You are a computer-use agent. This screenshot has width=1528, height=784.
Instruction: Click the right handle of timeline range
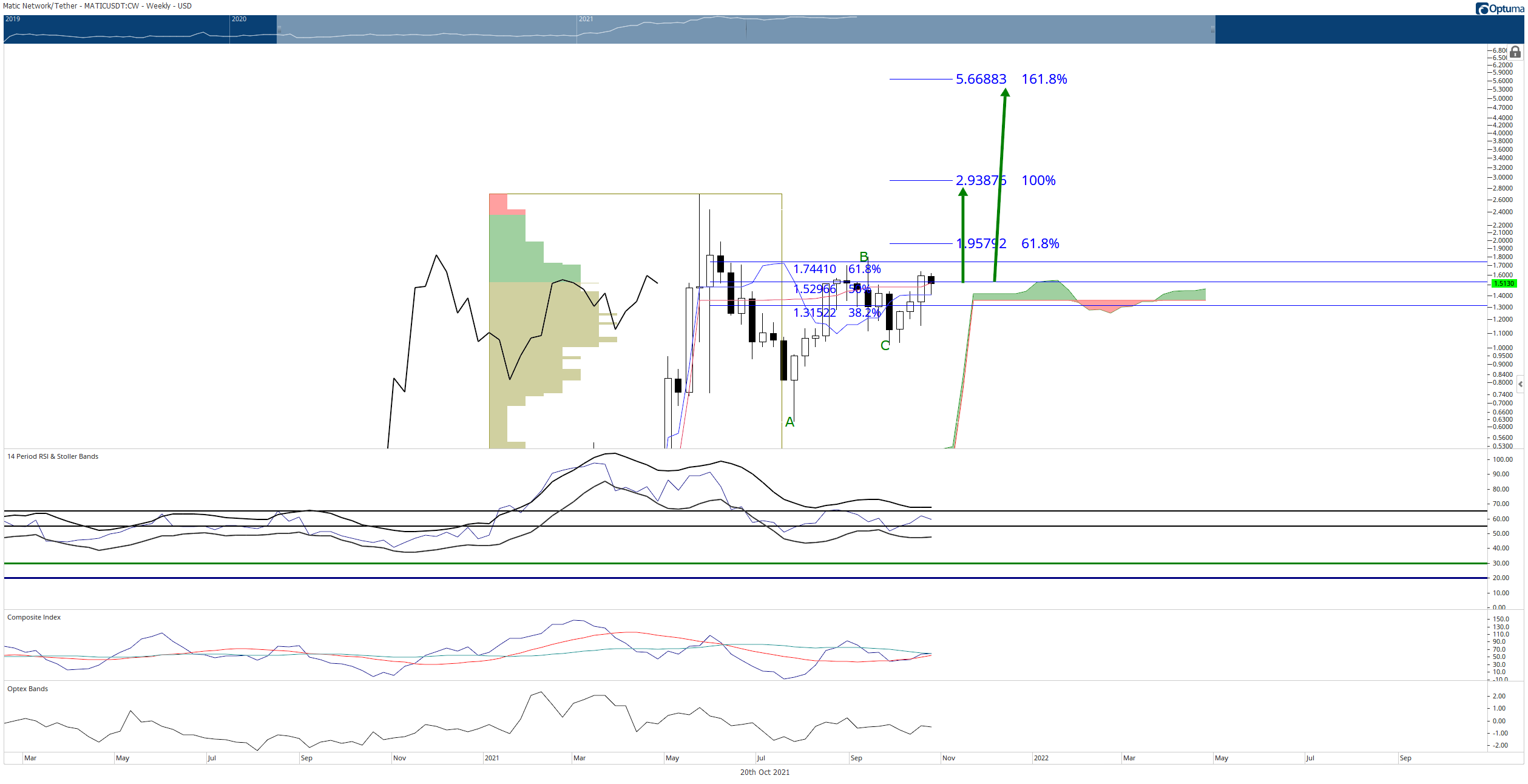tap(1213, 29)
